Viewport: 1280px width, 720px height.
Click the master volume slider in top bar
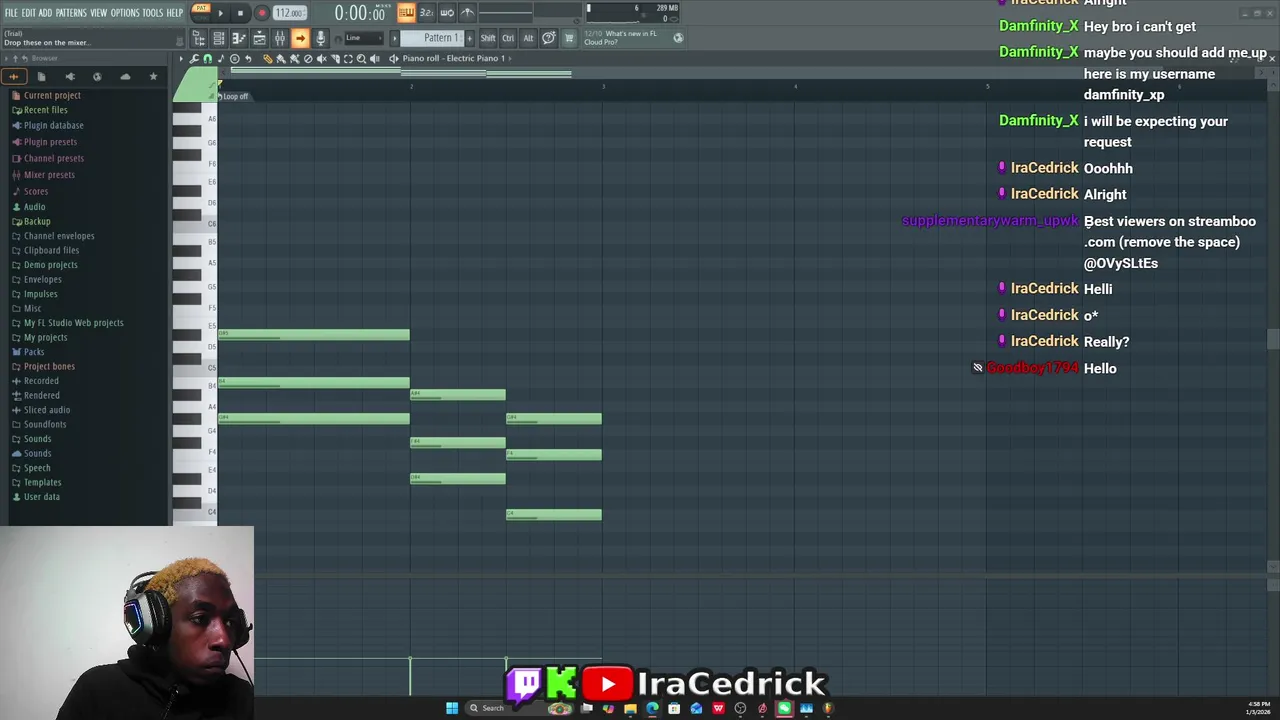[505, 13]
